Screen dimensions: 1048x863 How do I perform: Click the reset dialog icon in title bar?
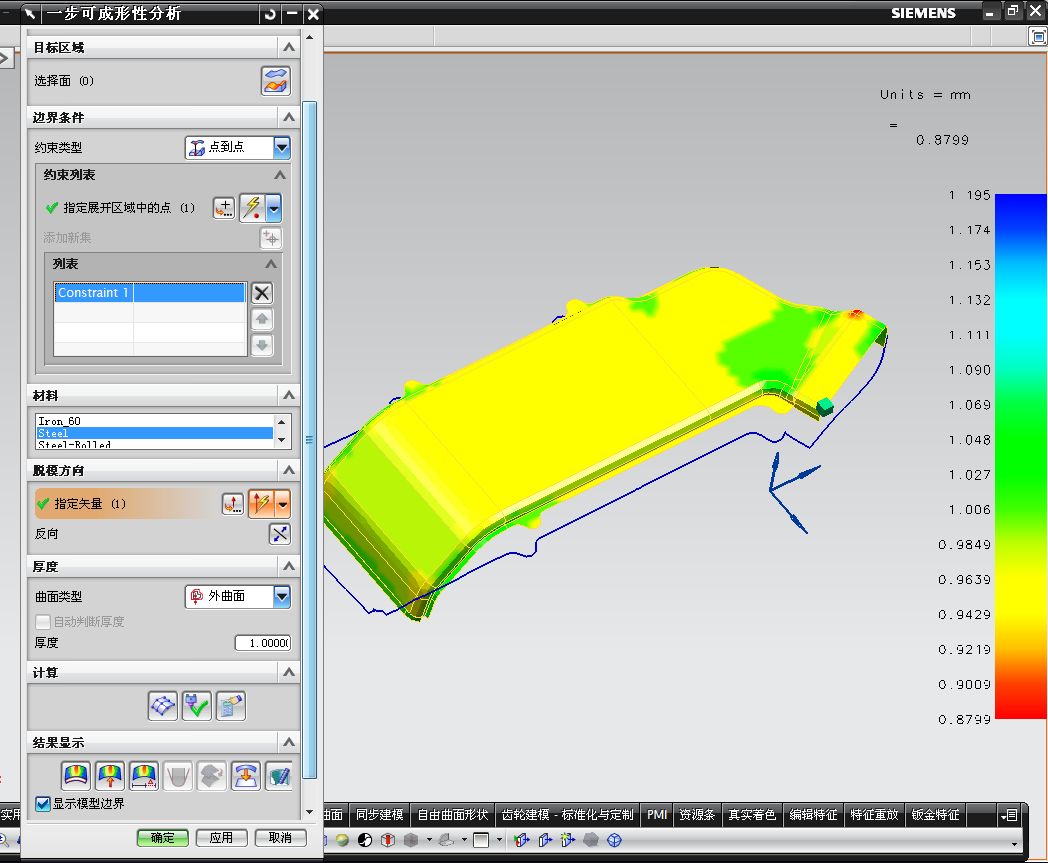pyautogui.click(x=270, y=13)
